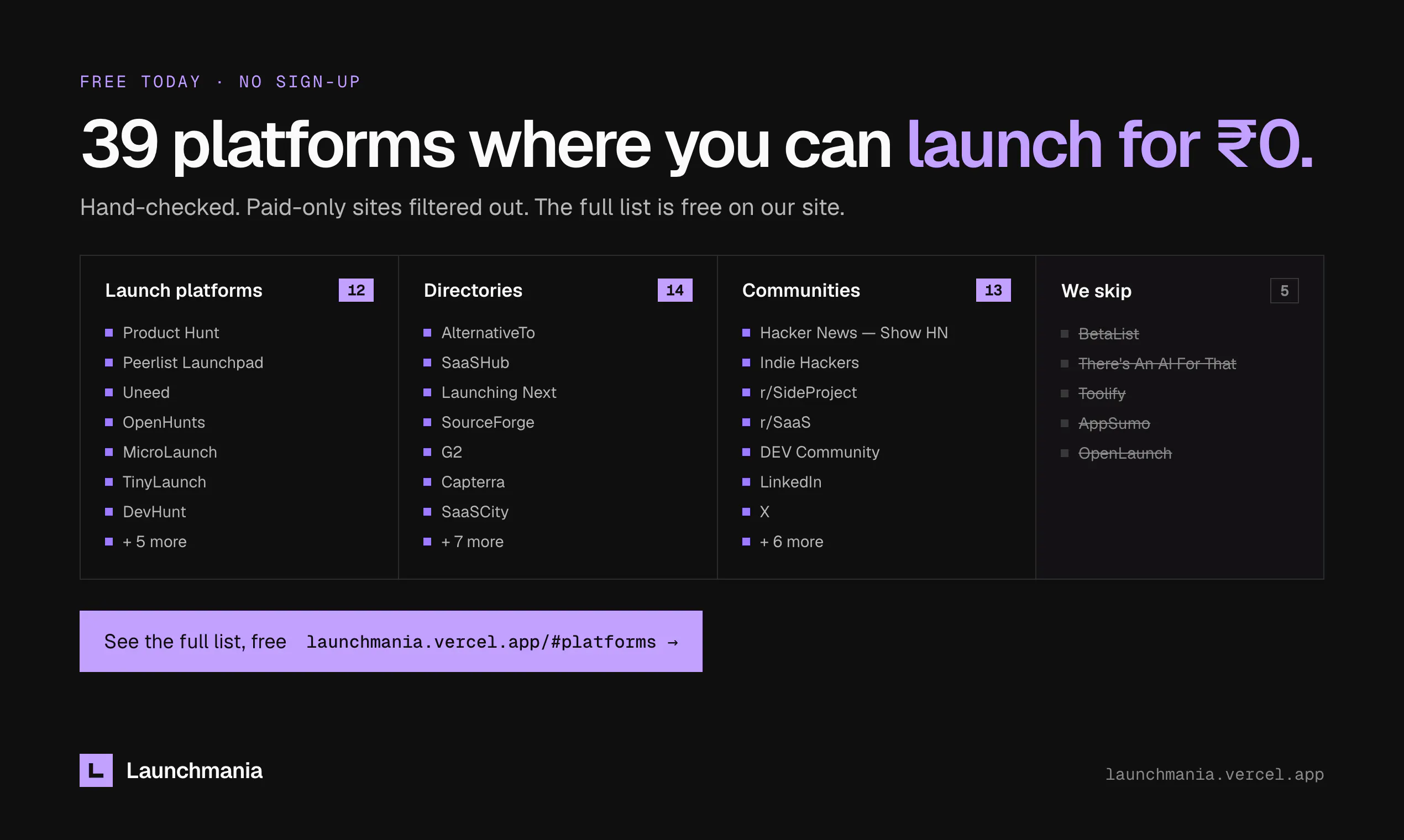
Task: Click the struck-through 'Toolify' entry
Action: (x=1101, y=393)
